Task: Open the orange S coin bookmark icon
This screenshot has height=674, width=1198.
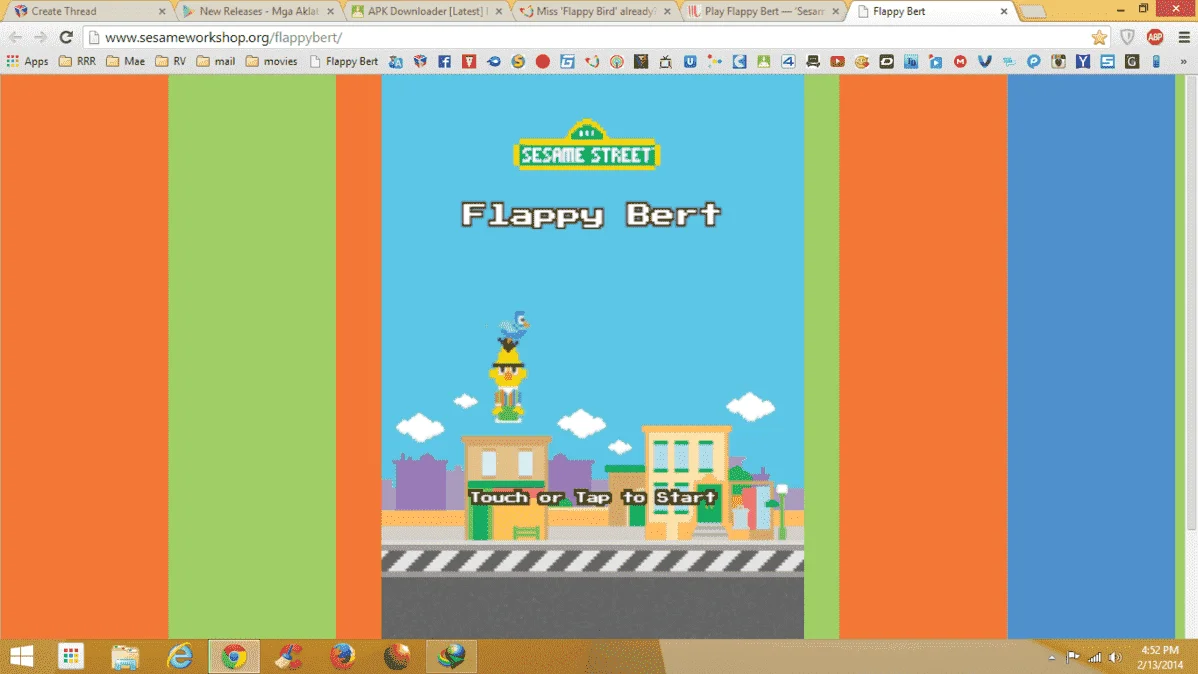Action: click(518, 61)
